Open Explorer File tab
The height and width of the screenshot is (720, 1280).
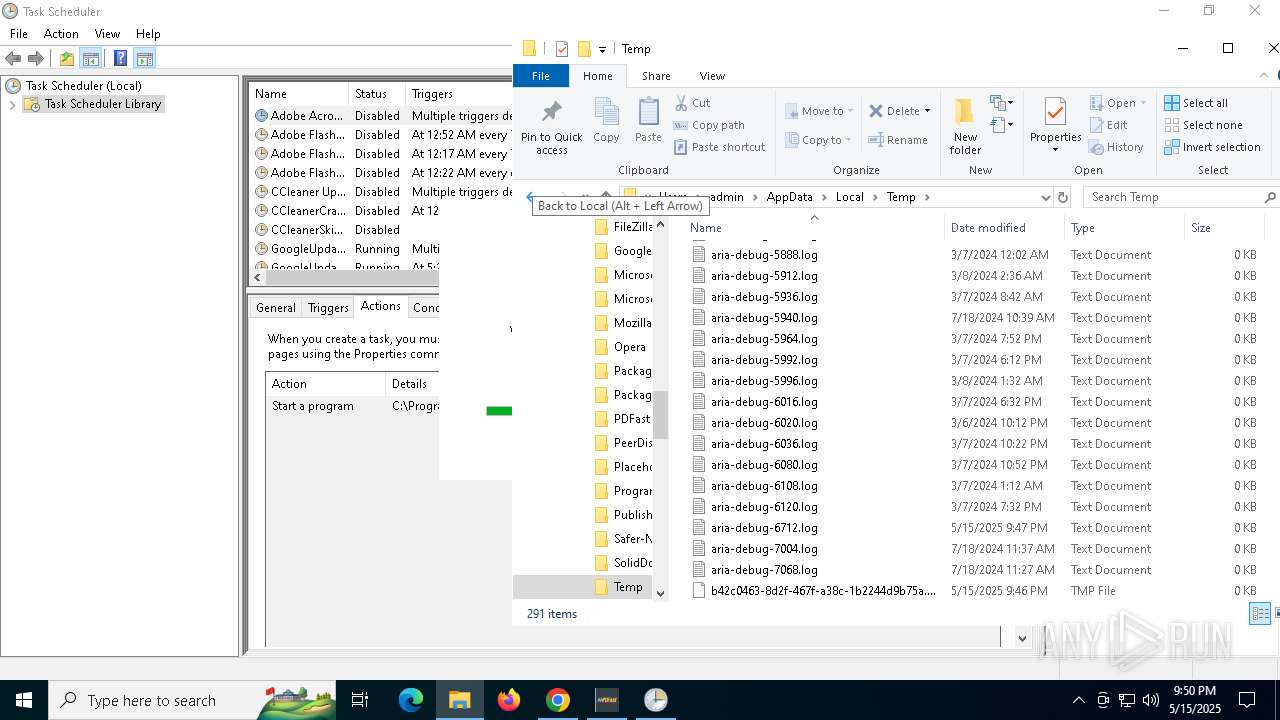click(x=541, y=76)
